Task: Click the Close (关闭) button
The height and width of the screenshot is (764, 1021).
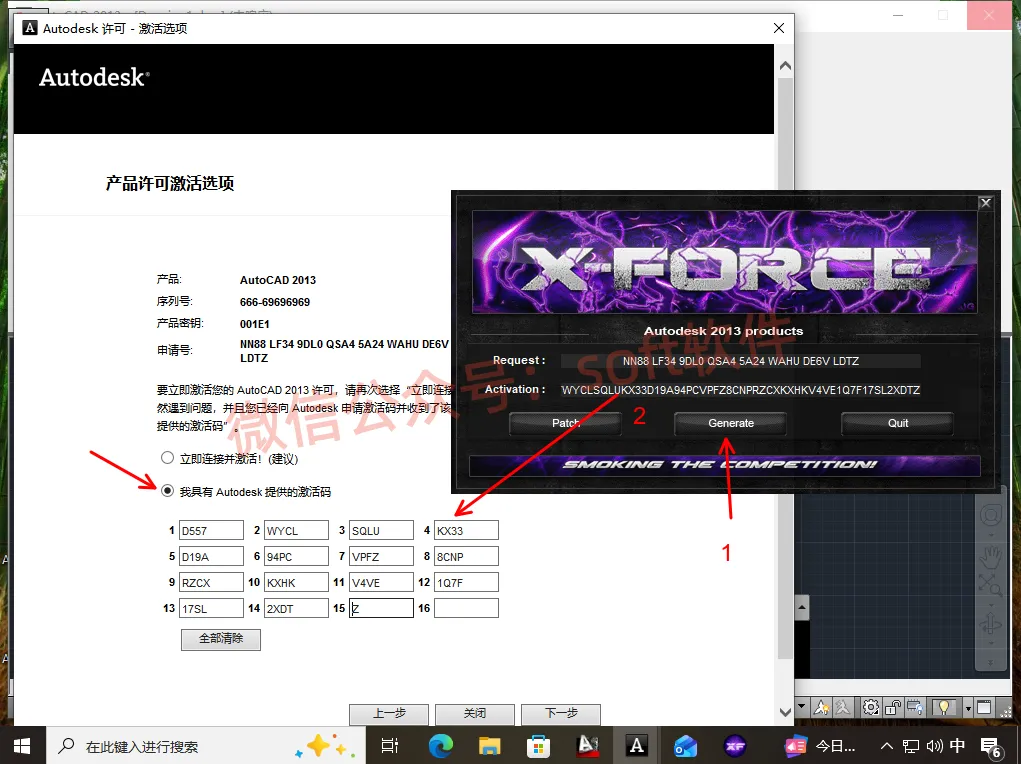Action: pos(475,714)
